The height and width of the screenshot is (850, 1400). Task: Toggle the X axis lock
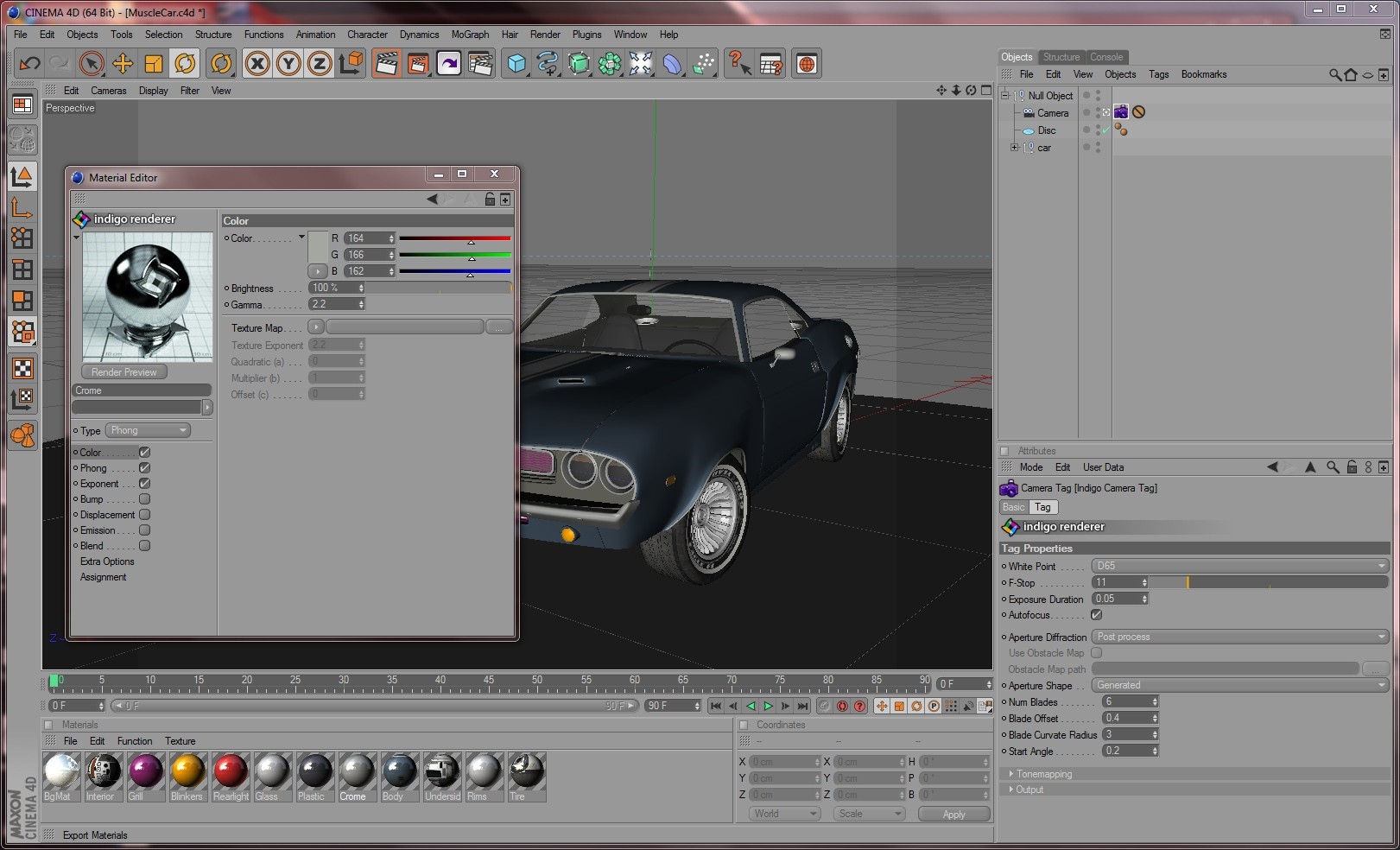pos(257,64)
